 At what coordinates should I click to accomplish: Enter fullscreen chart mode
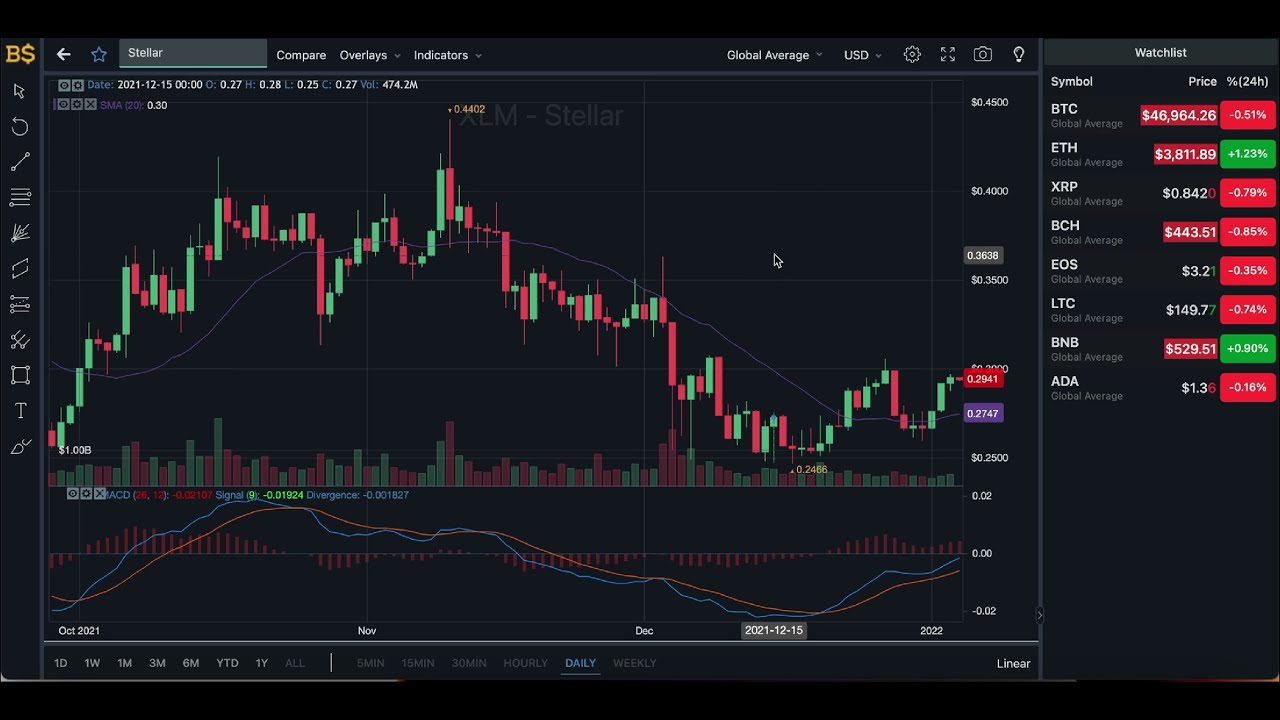pyautogui.click(x=948, y=55)
